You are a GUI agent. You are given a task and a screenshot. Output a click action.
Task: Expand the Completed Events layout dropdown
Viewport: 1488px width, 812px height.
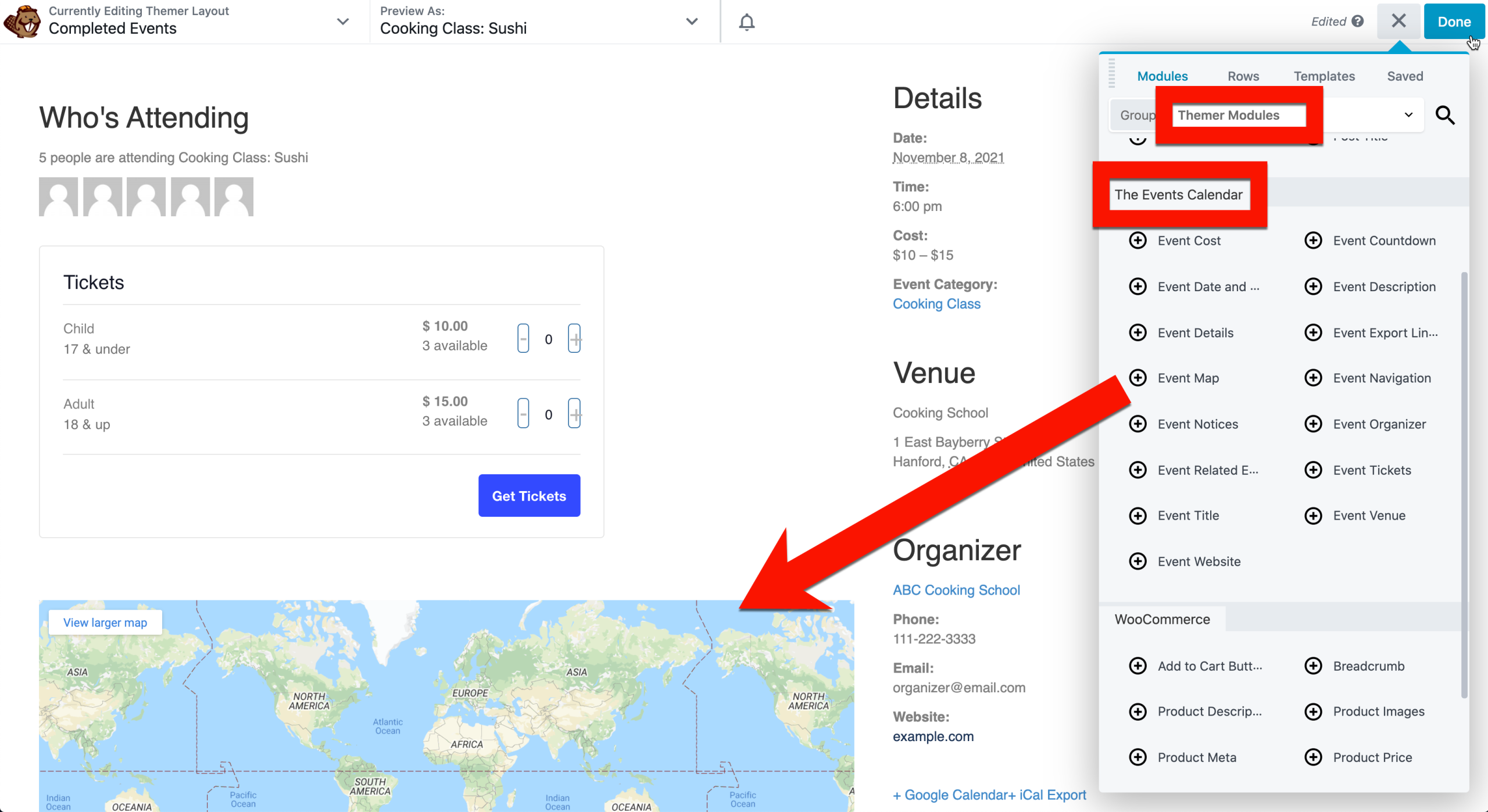pos(343,22)
